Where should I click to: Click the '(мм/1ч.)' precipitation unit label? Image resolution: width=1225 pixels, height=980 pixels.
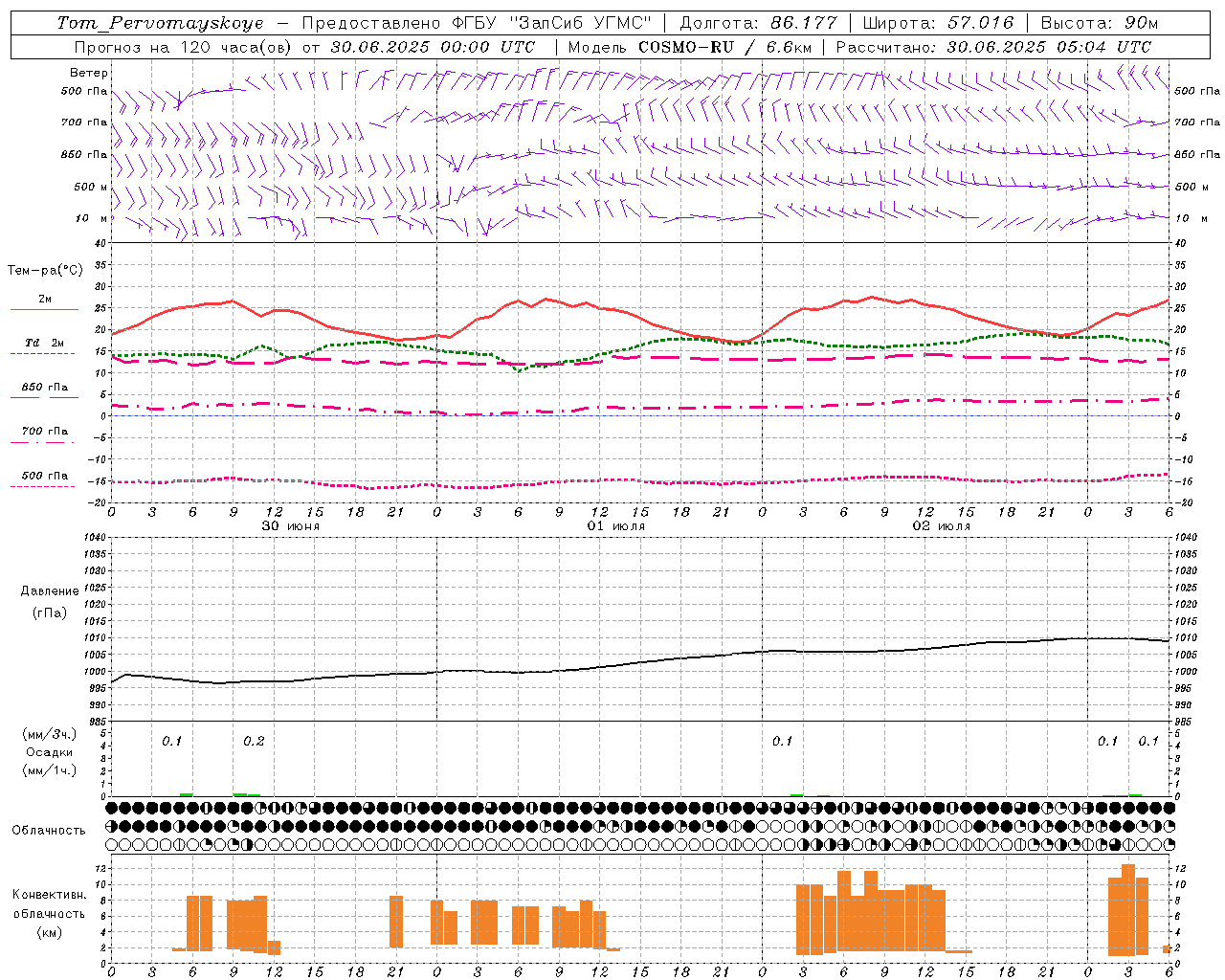click(x=50, y=770)
